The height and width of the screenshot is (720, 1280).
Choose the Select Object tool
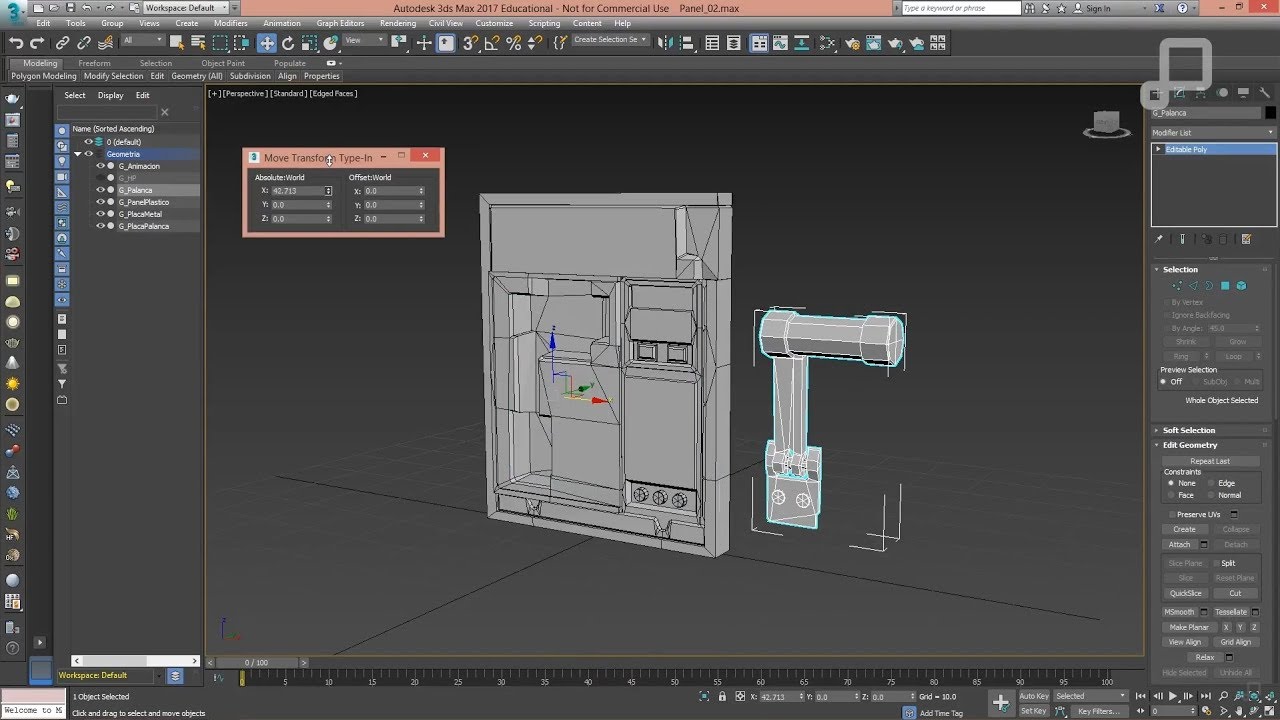tap(177, 43)
